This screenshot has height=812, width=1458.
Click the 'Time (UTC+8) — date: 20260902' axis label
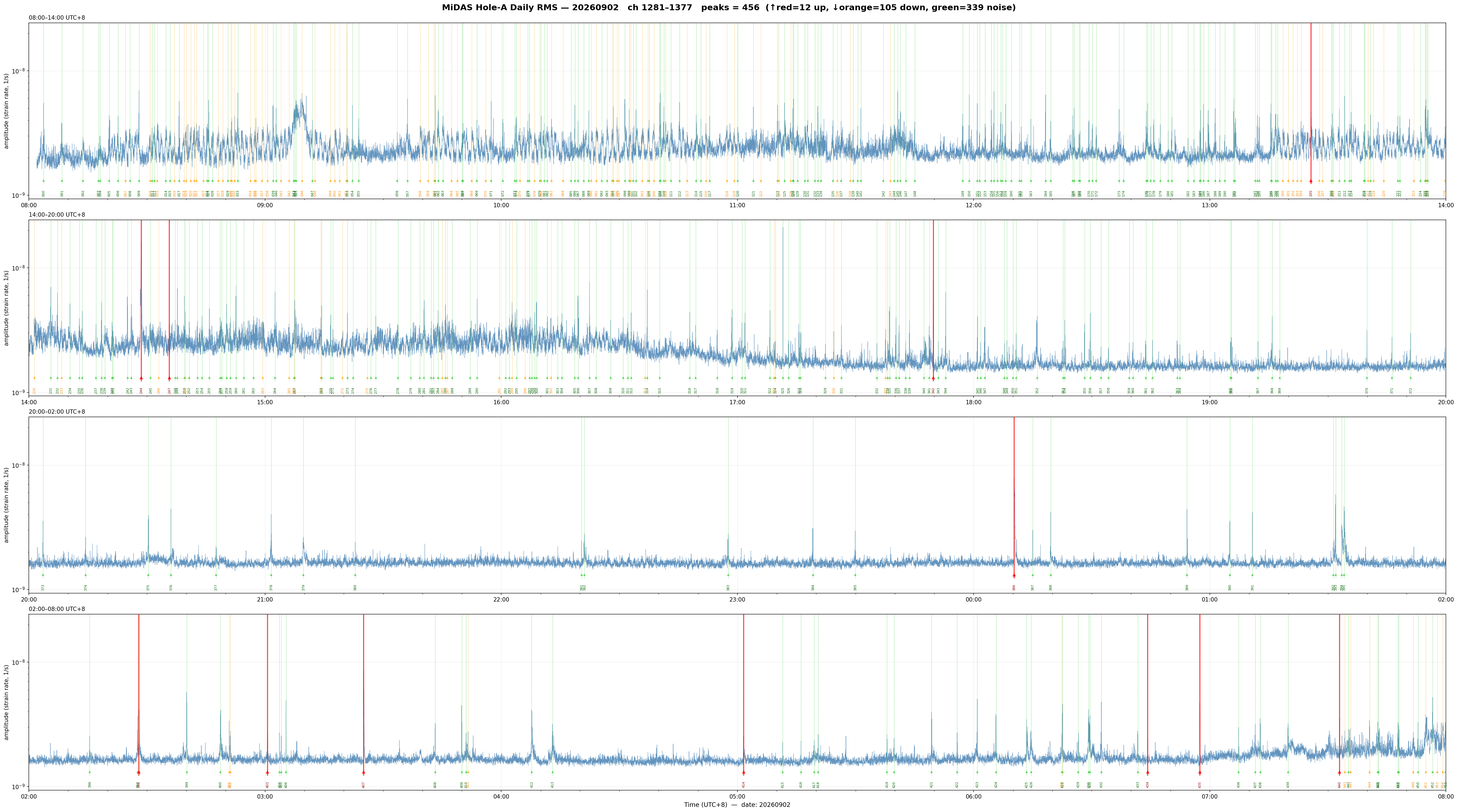click(737, 805)
